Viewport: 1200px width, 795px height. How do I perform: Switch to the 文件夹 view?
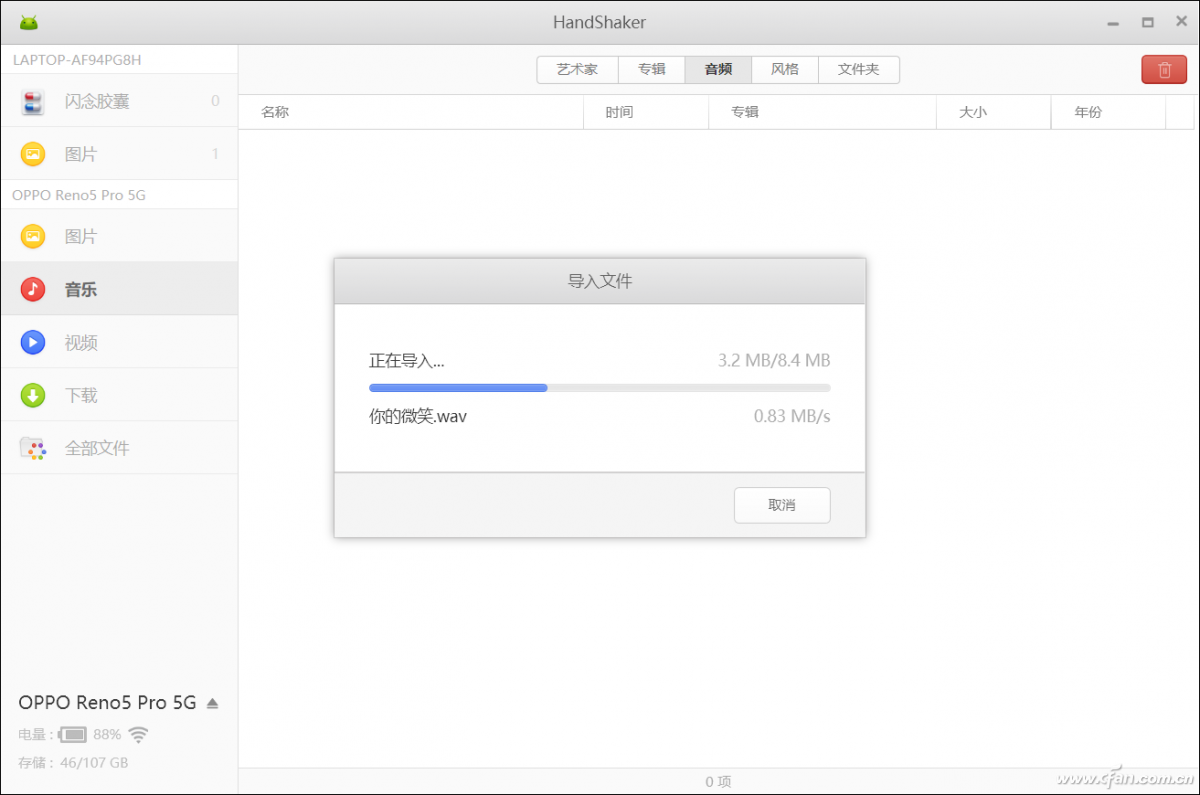click(x=858, y=69)
